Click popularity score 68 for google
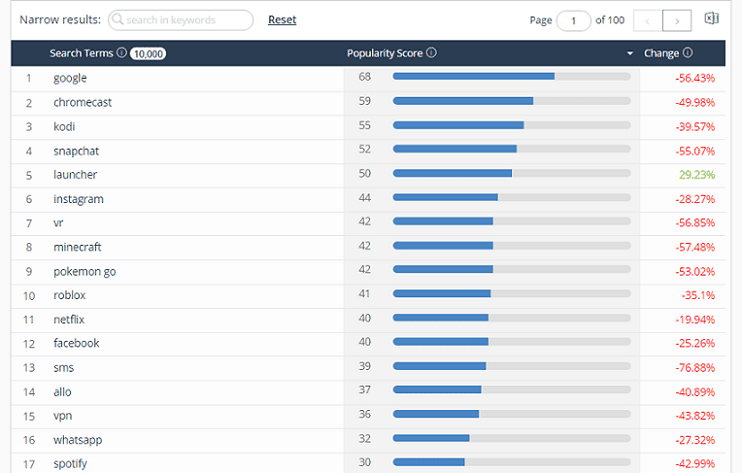Viewport: 742px width, 473px height. coord(364,77)
